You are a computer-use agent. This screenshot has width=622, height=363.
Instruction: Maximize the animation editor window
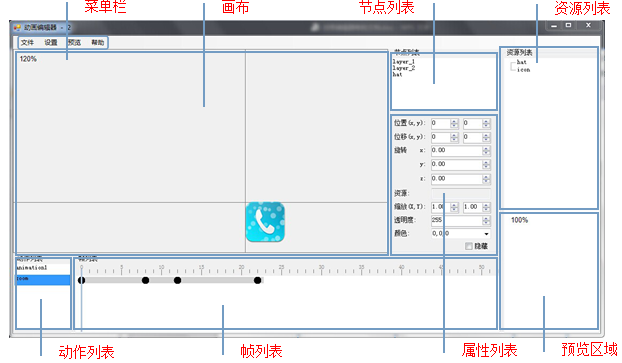click(568, 25)
